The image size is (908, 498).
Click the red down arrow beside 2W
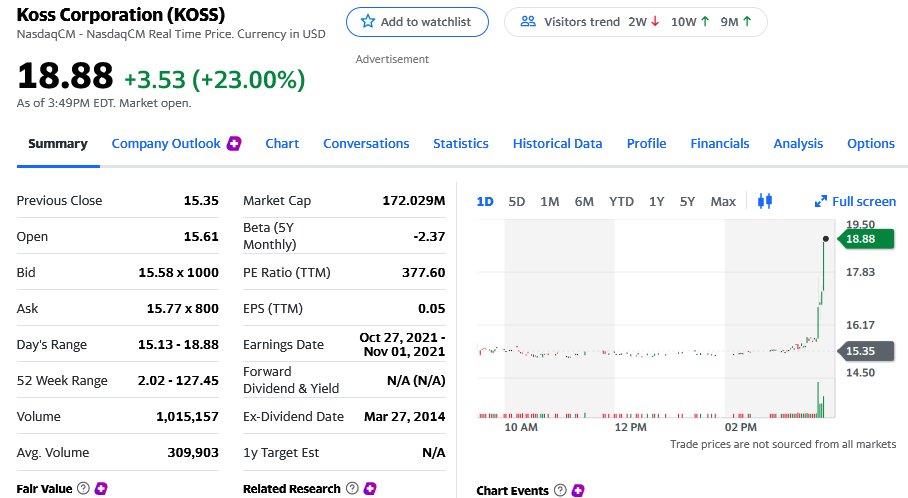click(655, 21)
